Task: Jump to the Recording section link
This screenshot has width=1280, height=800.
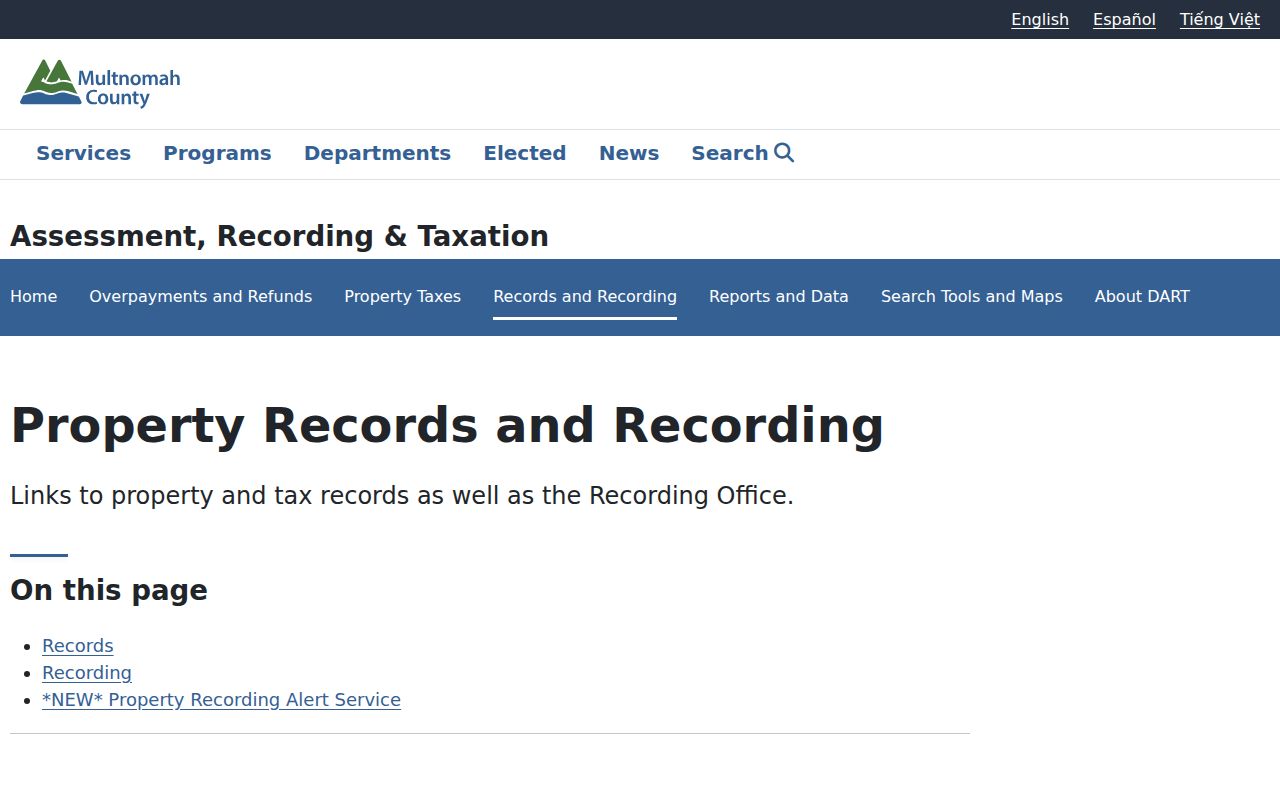Action: point(87,673)
